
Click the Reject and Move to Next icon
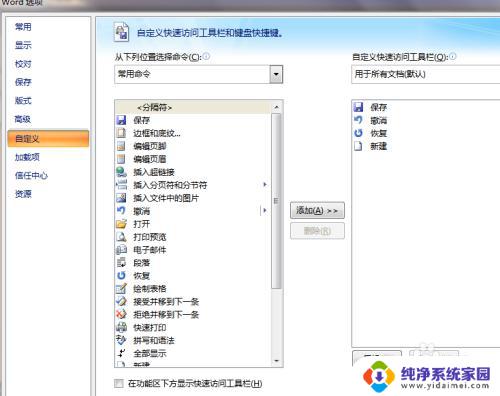pyautogui.click(x=121, y=314)
